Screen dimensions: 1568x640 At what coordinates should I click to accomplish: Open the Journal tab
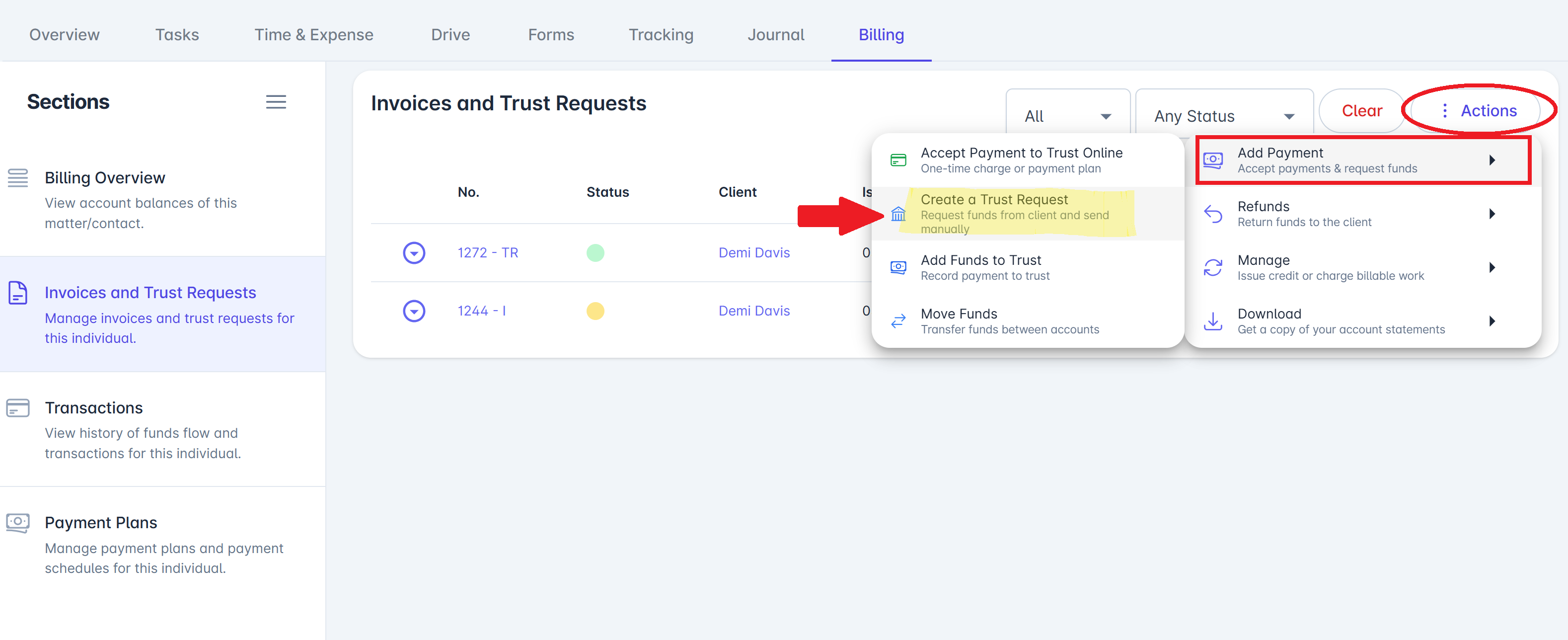coord(775,35)
